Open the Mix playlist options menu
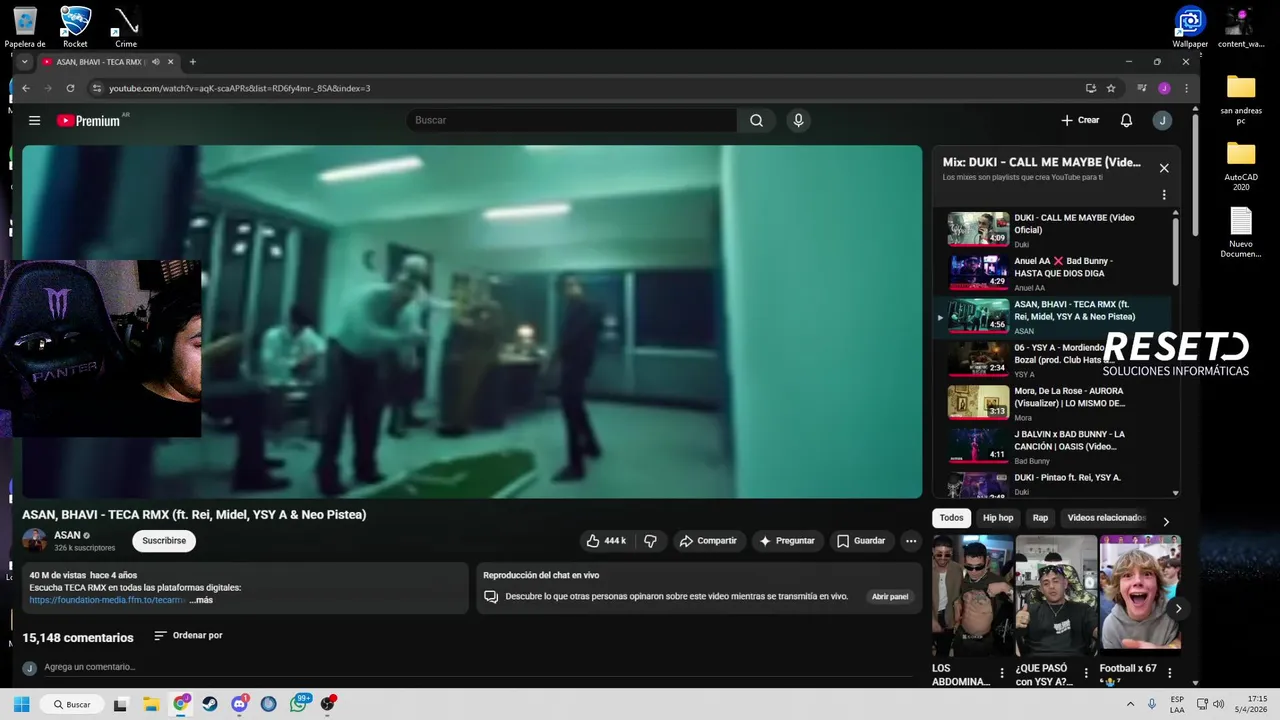The width and height of the screenshot is (1280, 720). 1164,195
